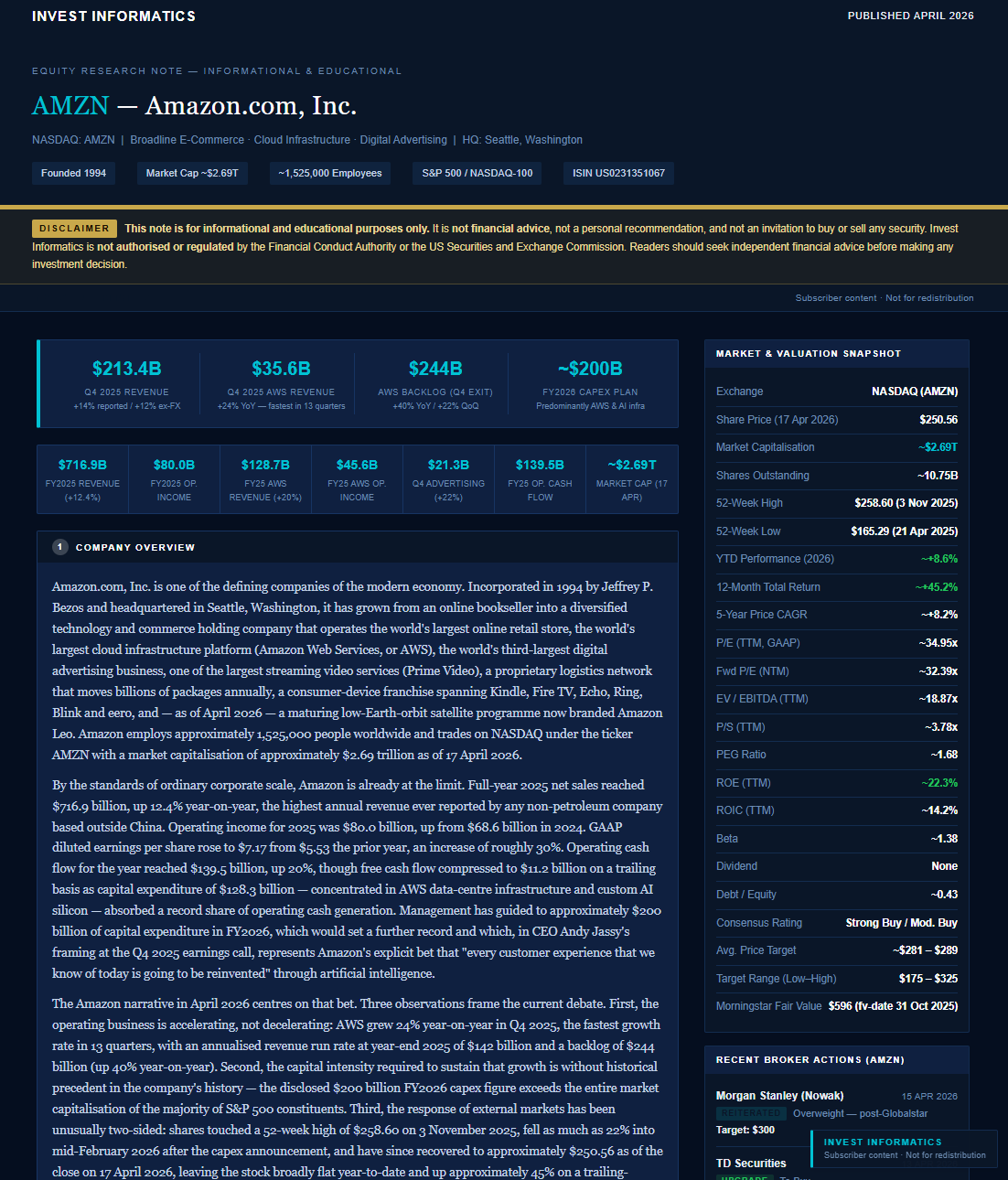Click the EV / EBITDA value ~18.87x
Viewport: 1008px width, 1180px height.
(x=938, y=699)
